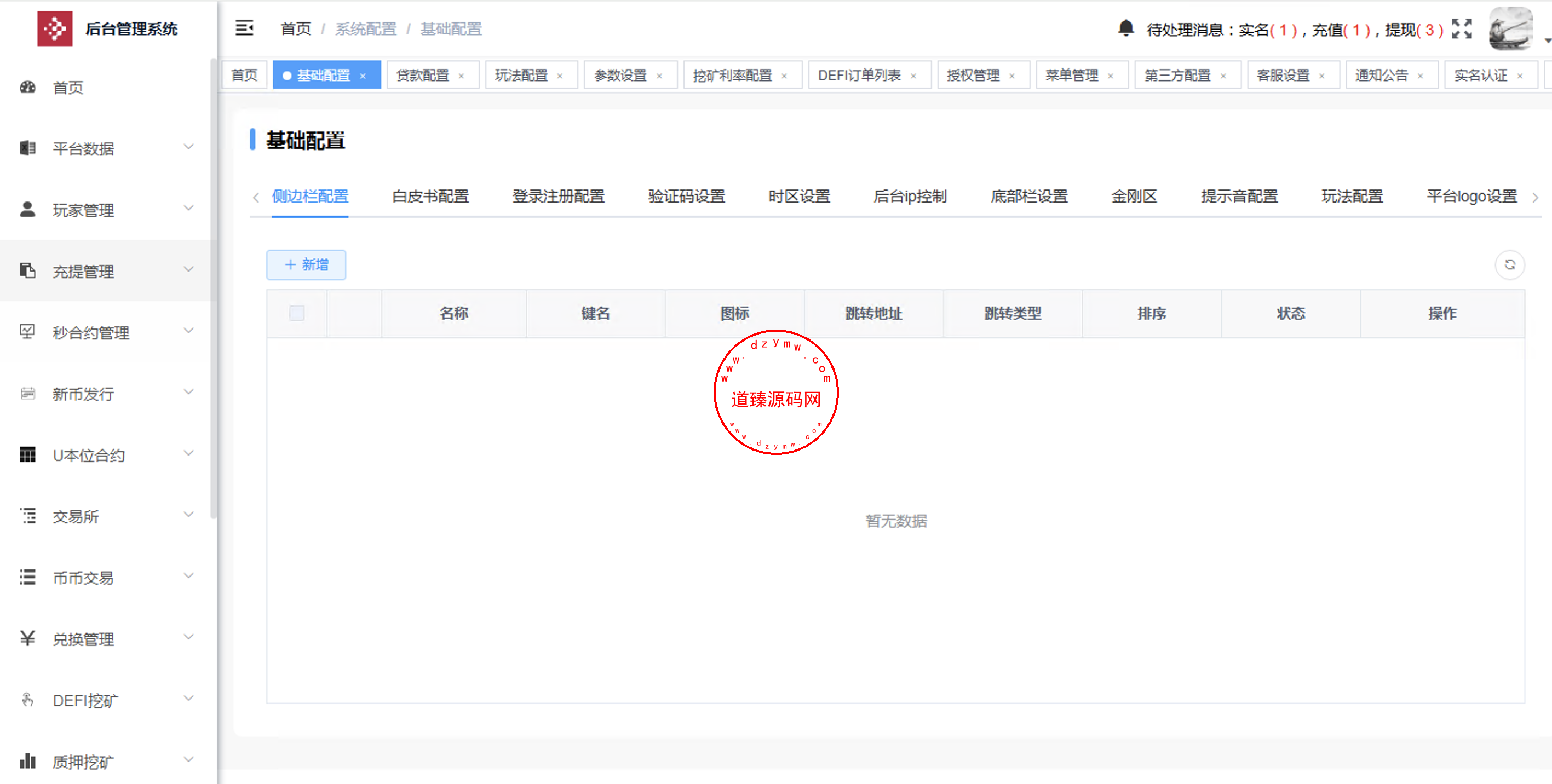Screen dimensions: 1552x784
Task: Close the 菜单管理 tab
Action: point(1111,76)
